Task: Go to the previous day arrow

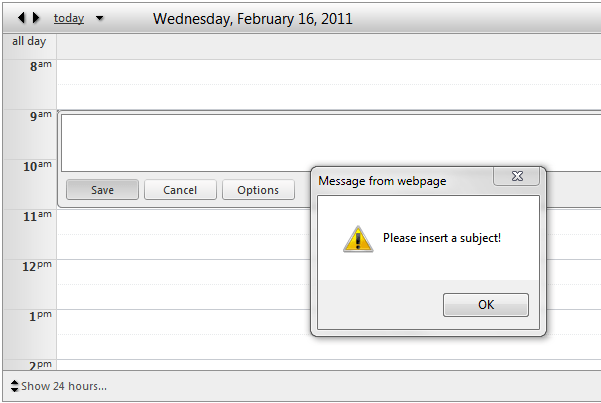Action: tap(21, 18)
